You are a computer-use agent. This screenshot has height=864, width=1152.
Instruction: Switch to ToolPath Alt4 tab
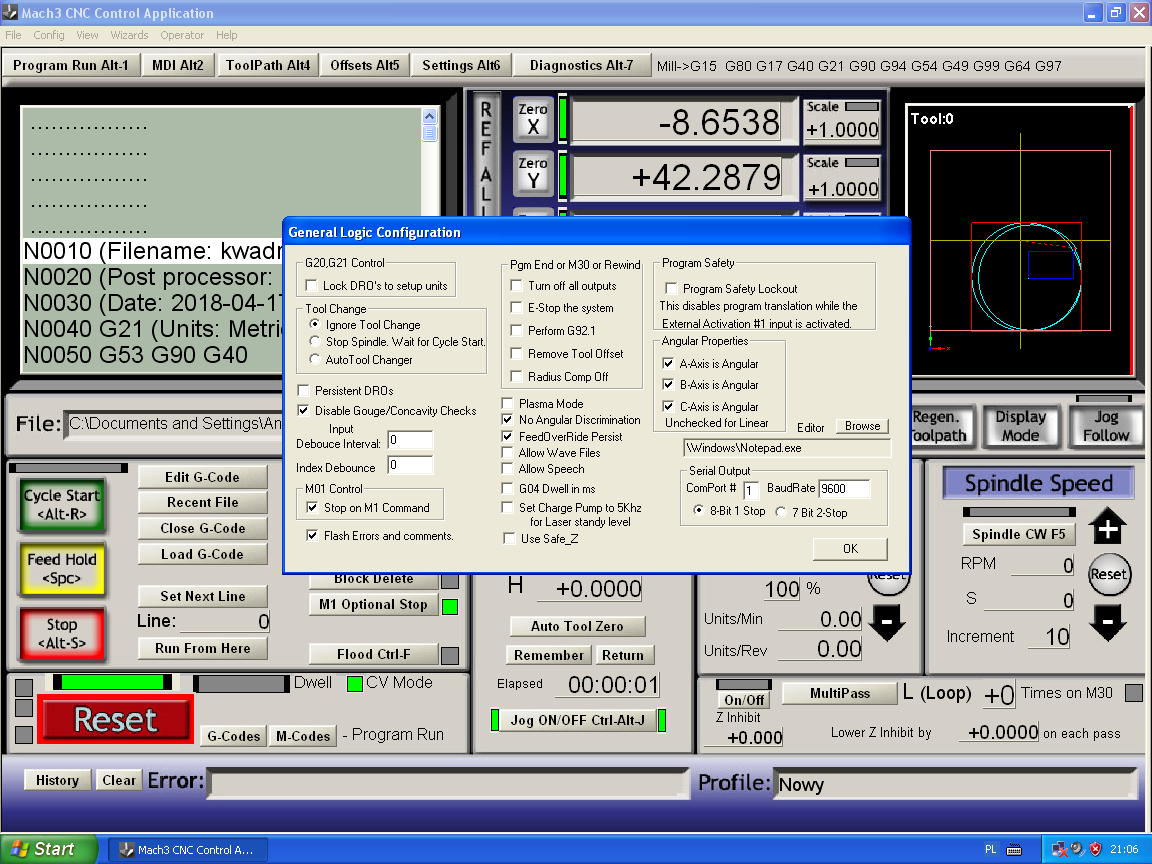pos(267,65)
